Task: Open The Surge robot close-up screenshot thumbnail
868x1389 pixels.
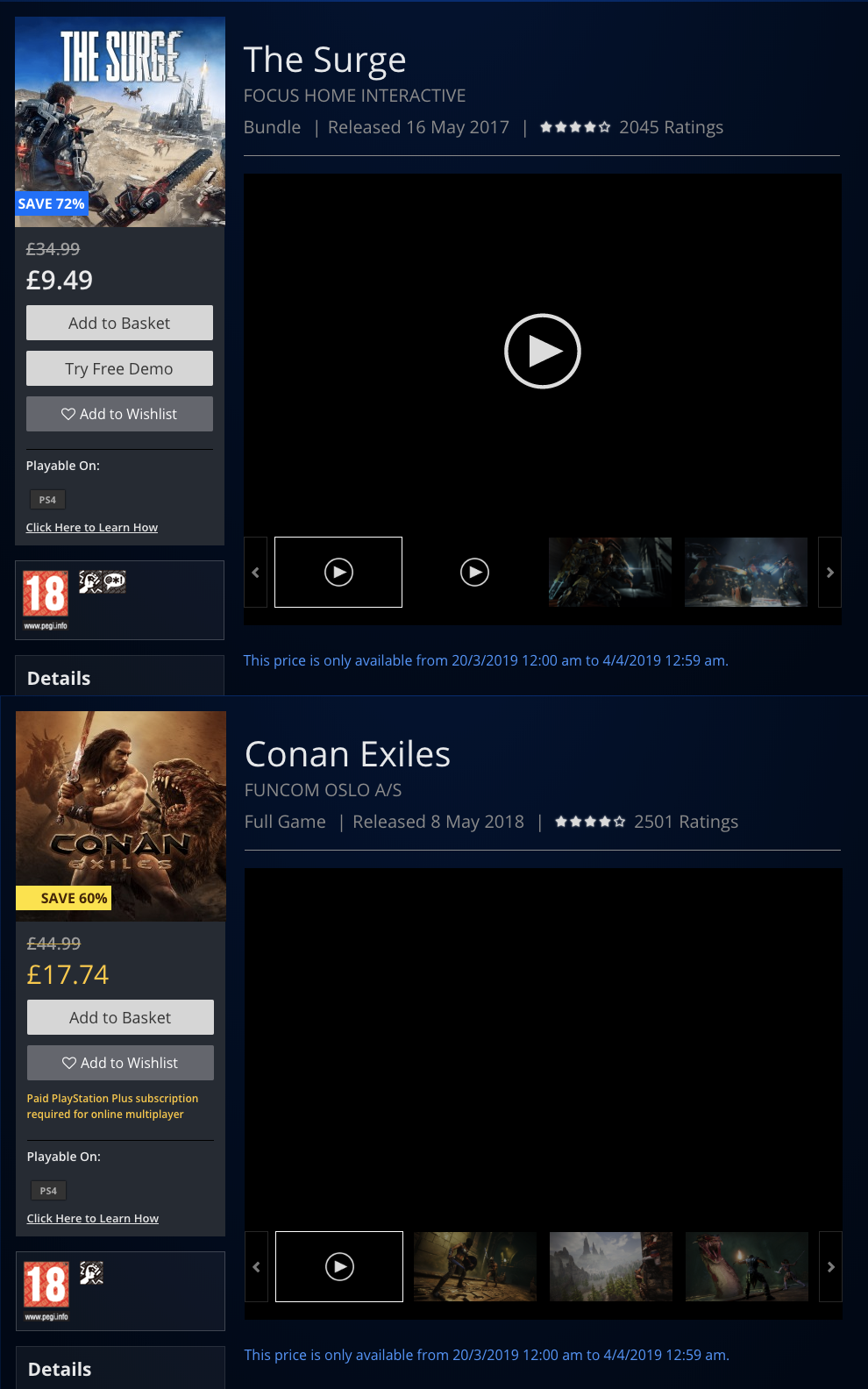Action: (610, 572)
